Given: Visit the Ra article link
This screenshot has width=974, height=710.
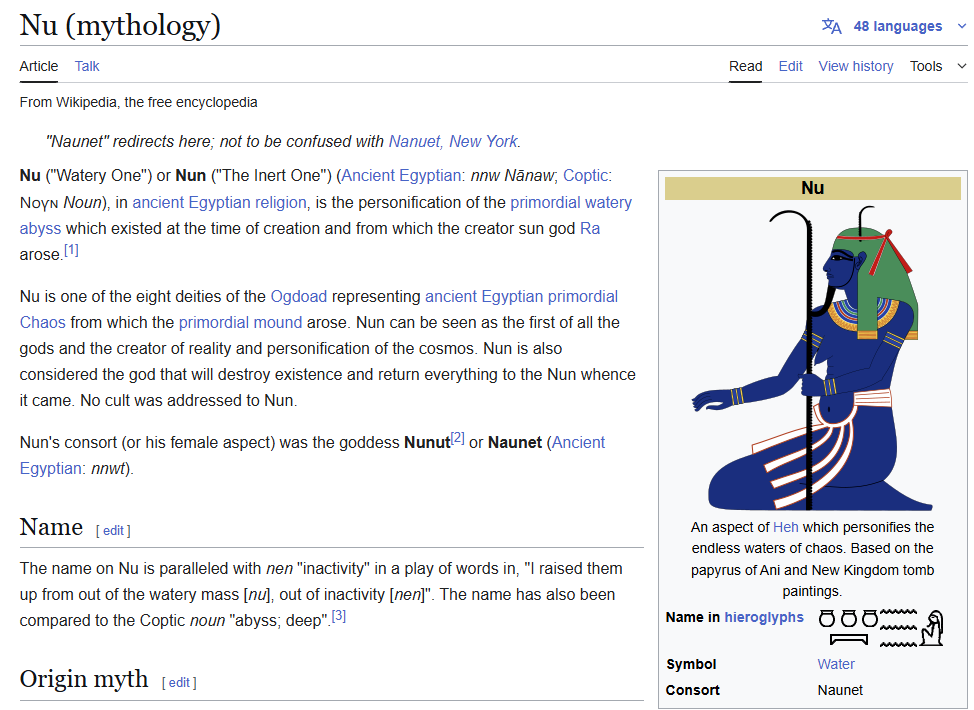Looking at the screenshot, I should 589,229.
